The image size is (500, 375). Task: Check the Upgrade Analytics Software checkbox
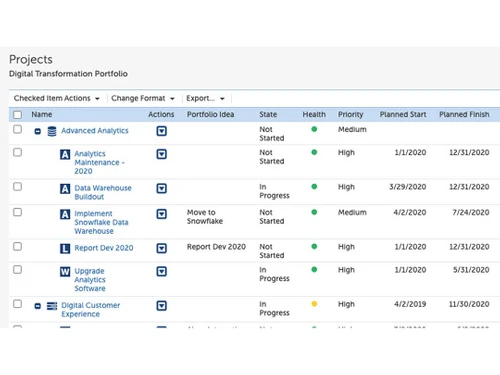17,269
